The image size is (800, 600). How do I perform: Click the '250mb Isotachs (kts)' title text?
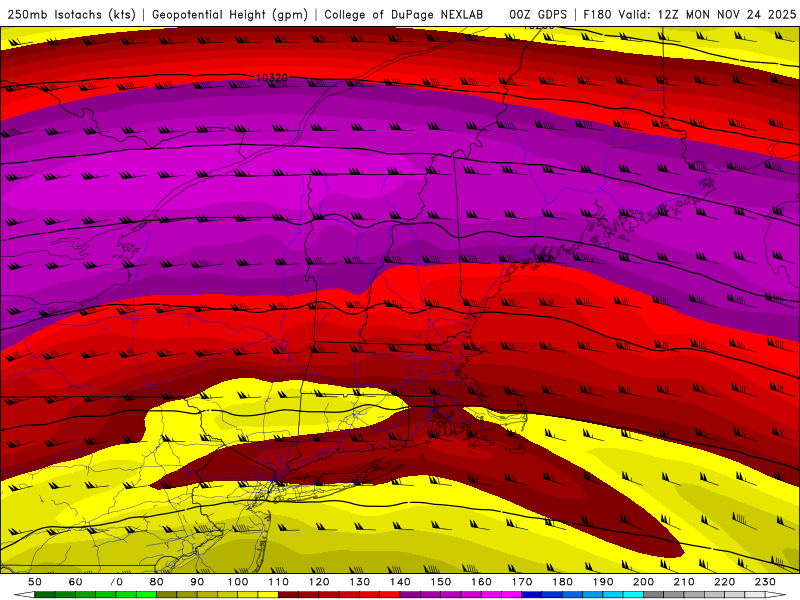coord(71,14)
